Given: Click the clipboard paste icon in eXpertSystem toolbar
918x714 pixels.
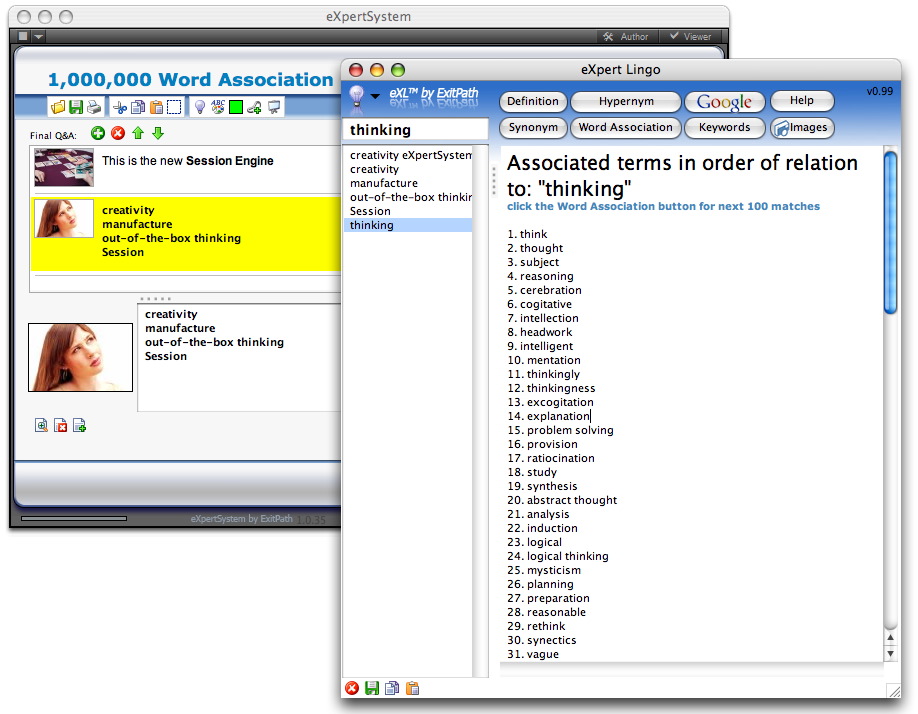Looking at the screenshot, I should click(156, 107).
